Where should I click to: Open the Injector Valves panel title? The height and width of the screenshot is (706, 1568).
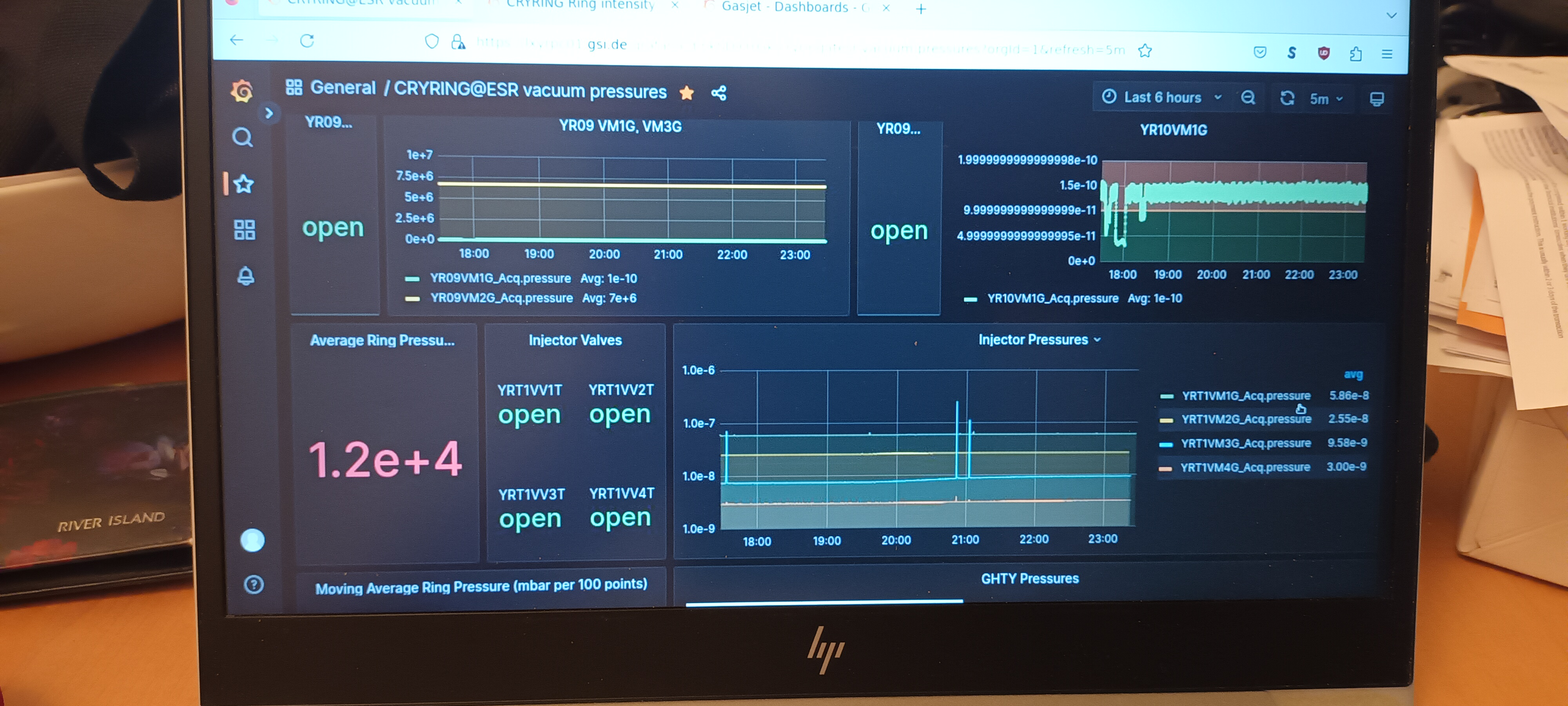tap(575, 340)
